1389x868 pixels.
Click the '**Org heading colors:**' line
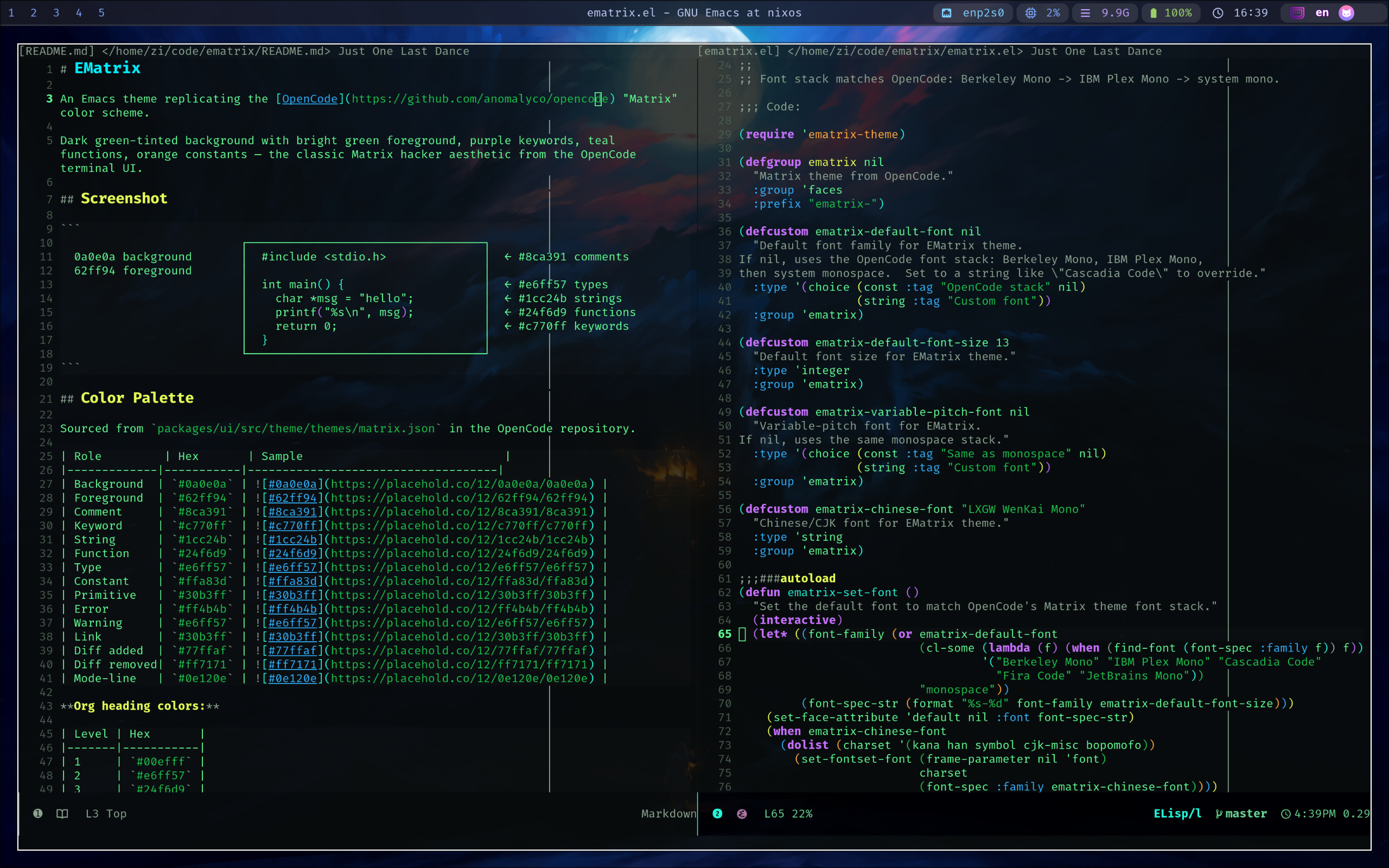pos(139,706)
